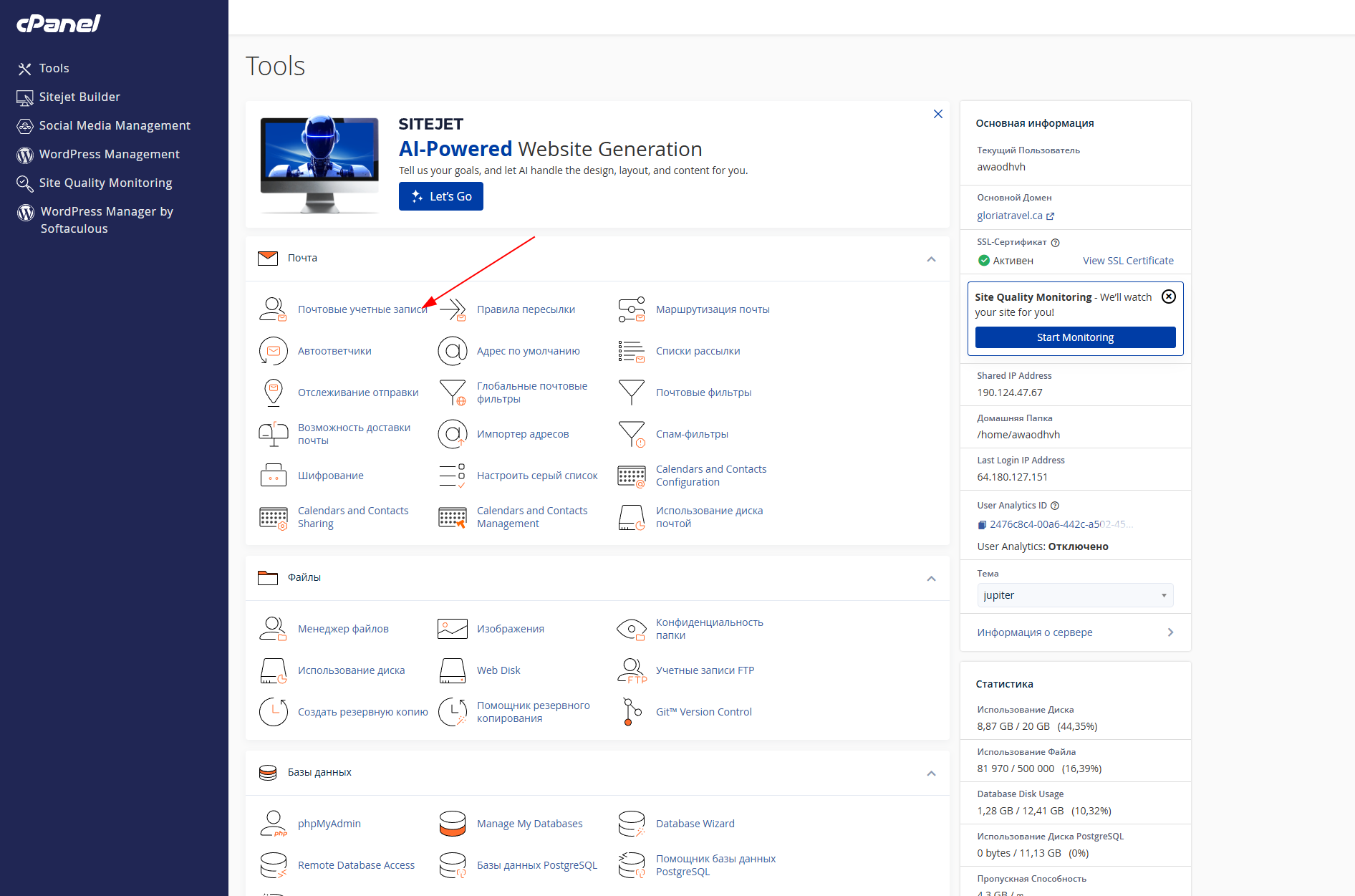The width and height of the screenshot is (1355, 896).
Task: Open the Менеджер файлов icon
Action: [273, 629]
